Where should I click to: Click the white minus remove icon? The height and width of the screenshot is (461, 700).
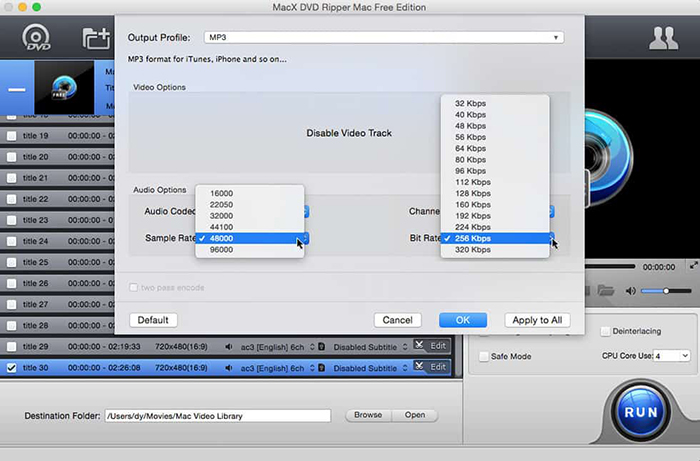pyautogui.click(x=17, y=89)
